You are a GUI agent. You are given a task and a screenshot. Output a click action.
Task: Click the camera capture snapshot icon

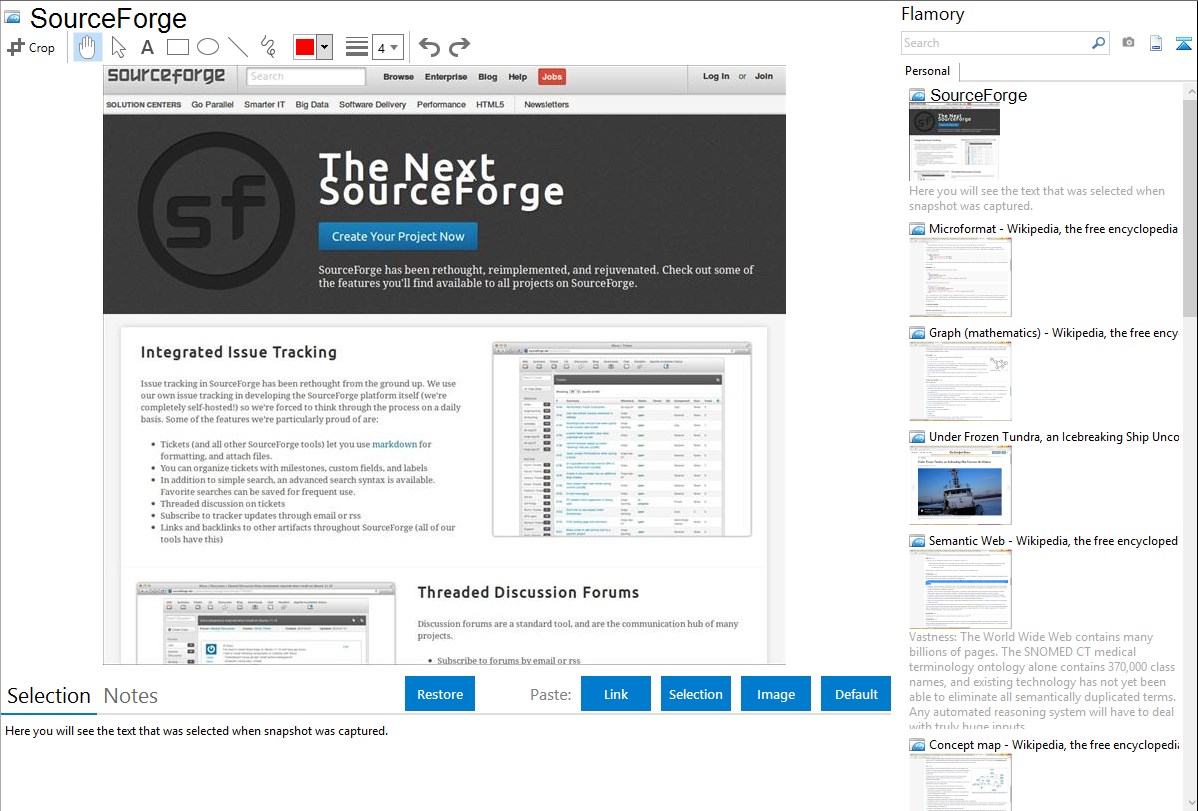[x=1128, y=43]
